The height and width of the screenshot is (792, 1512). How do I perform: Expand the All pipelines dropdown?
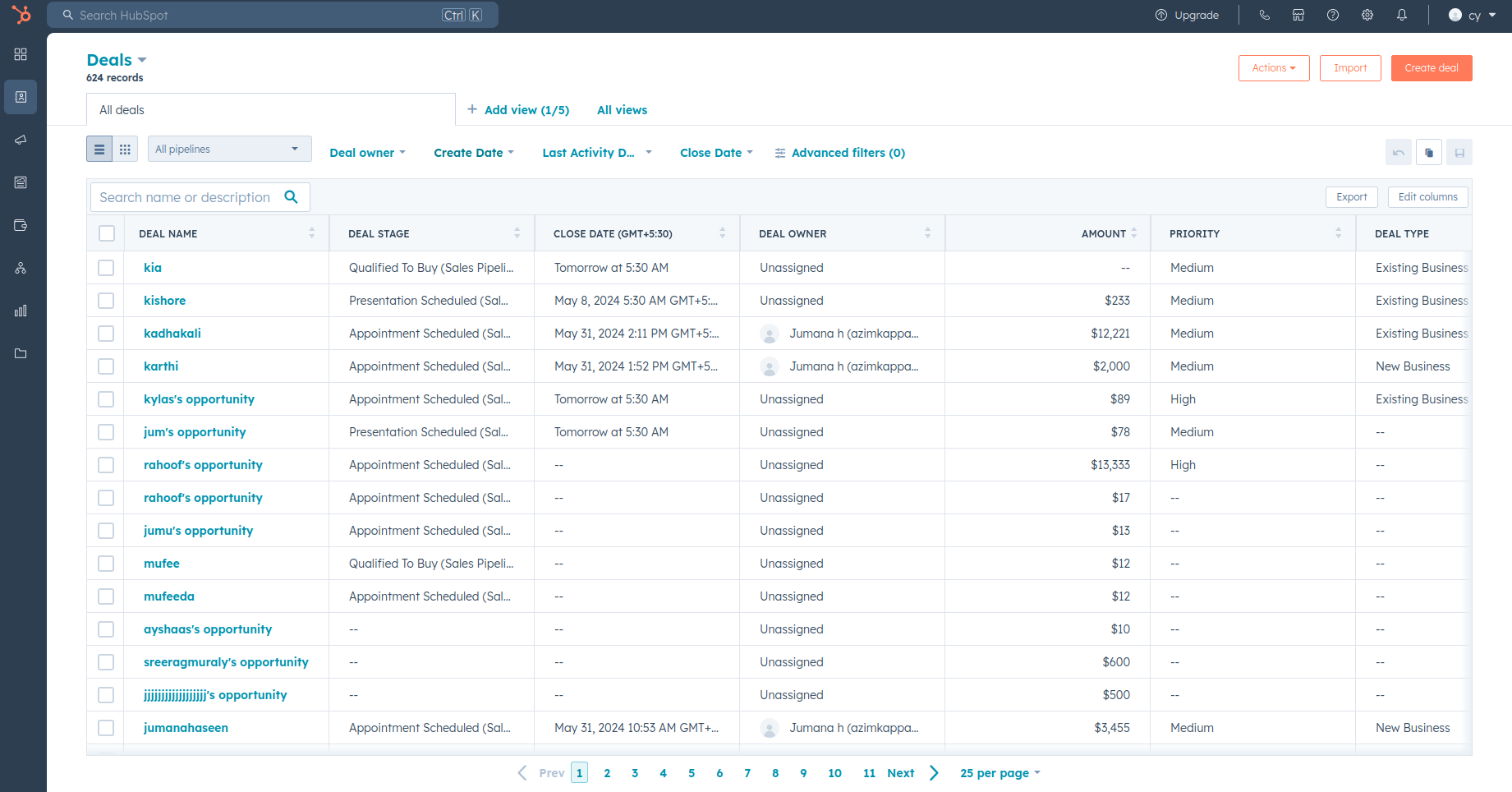[x=229, y=150]
